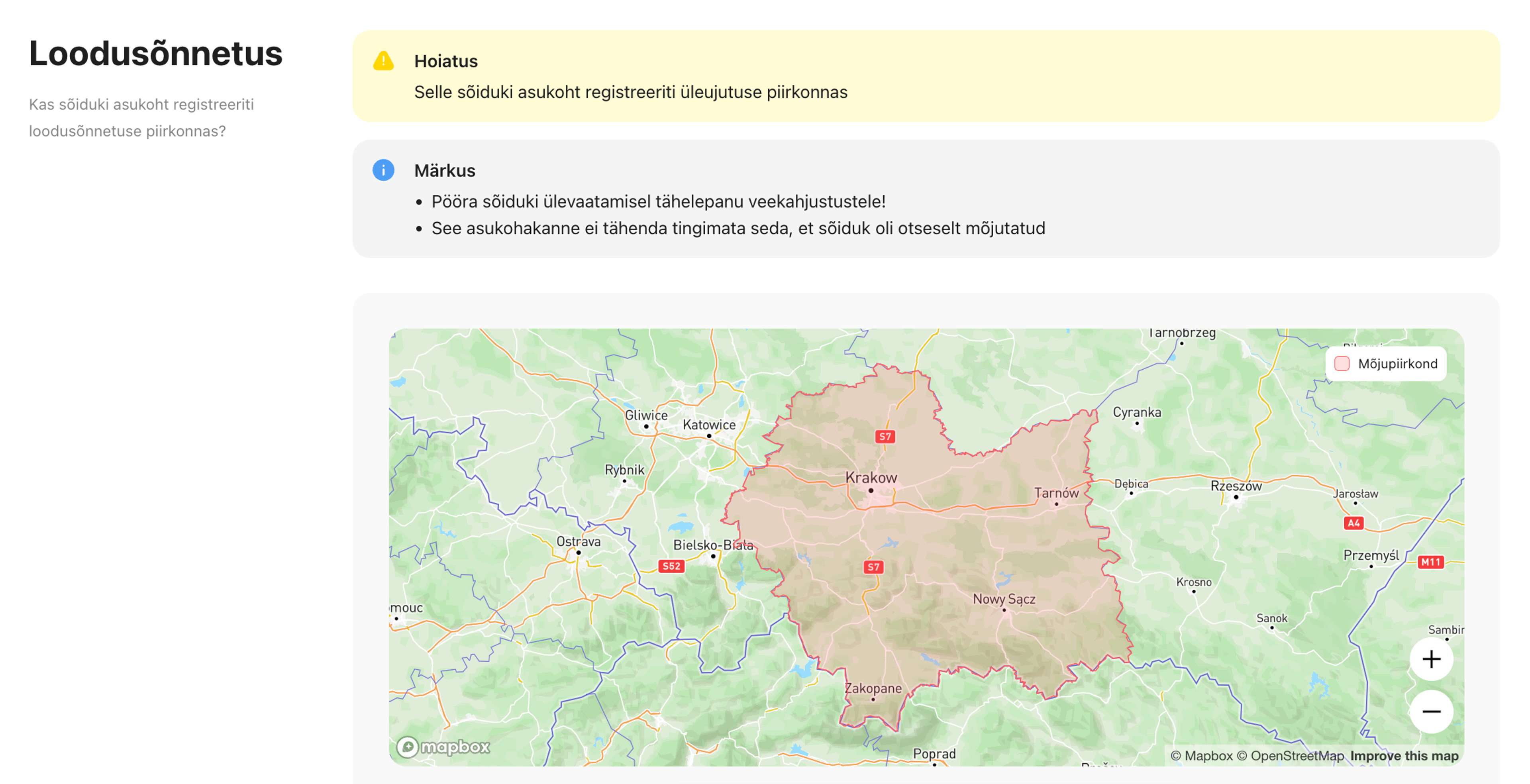Click the Mapbox logo on map
The image size is (1530, 784).
pos(443,747)
